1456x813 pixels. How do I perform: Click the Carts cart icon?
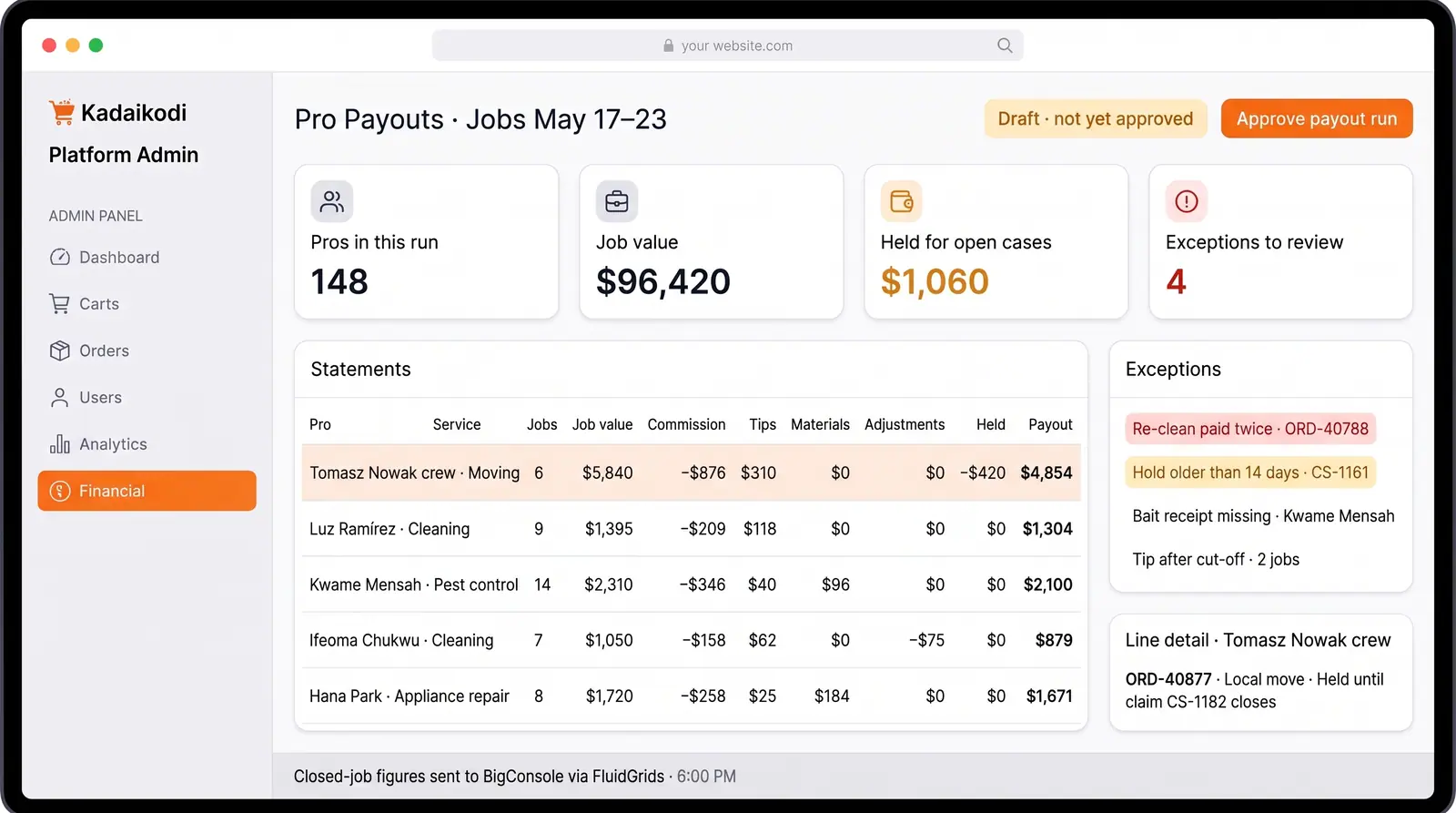pos(60,304)
